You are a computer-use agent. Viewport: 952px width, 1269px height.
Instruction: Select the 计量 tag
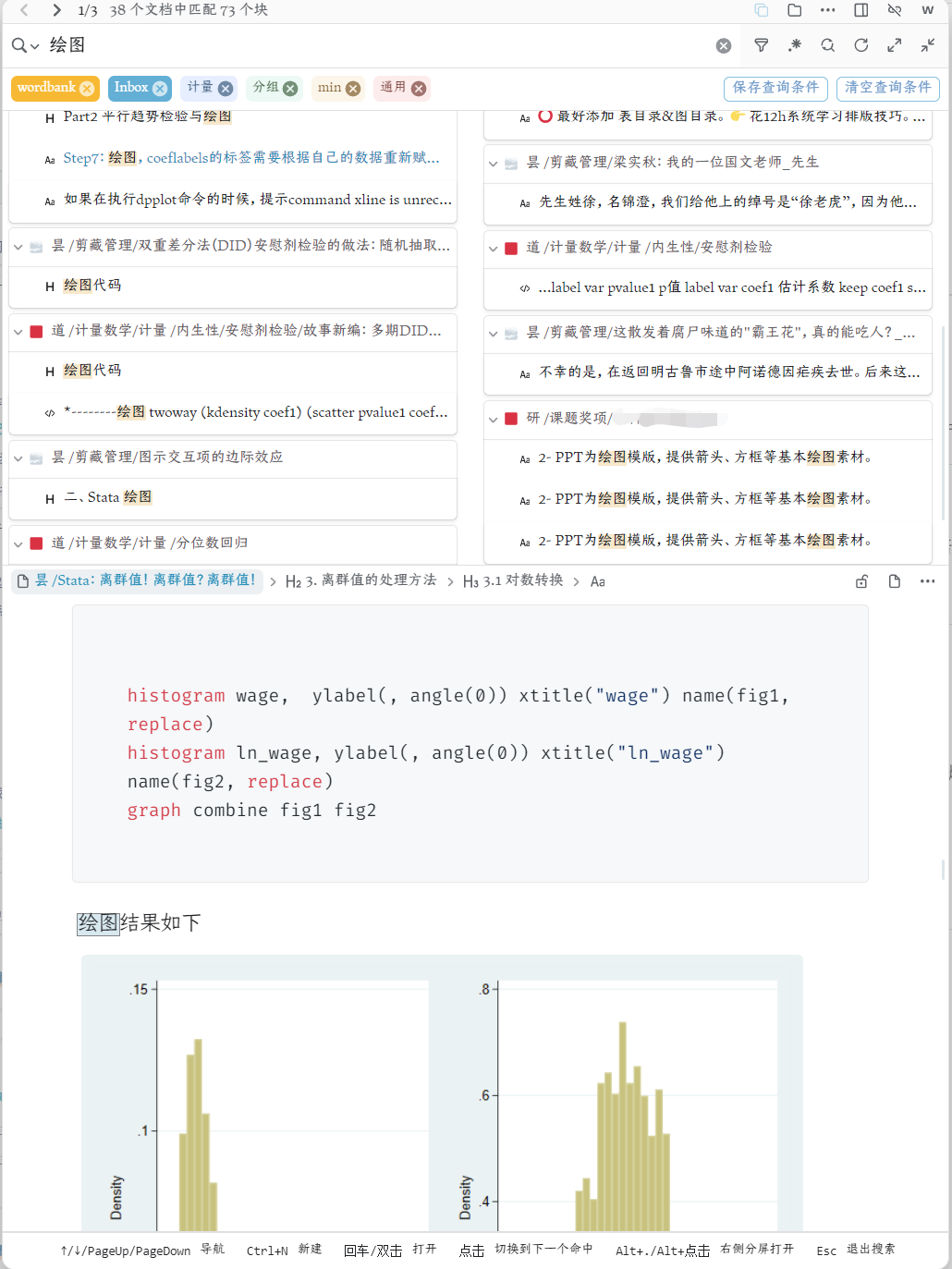200,88
